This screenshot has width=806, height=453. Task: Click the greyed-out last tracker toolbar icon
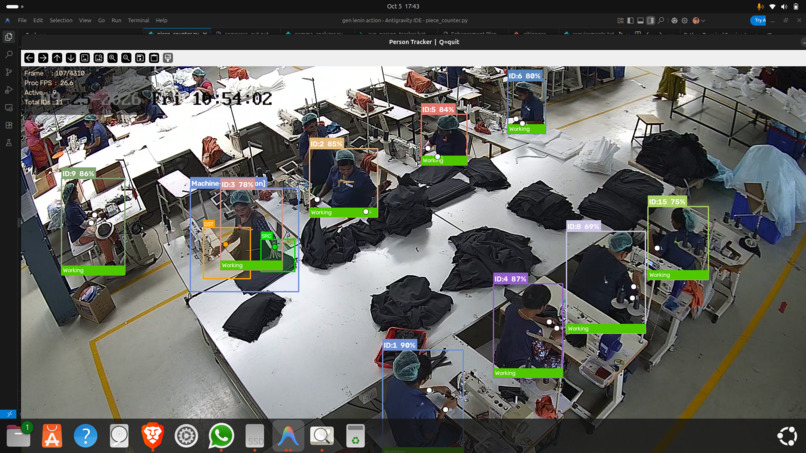click(168, 58)
